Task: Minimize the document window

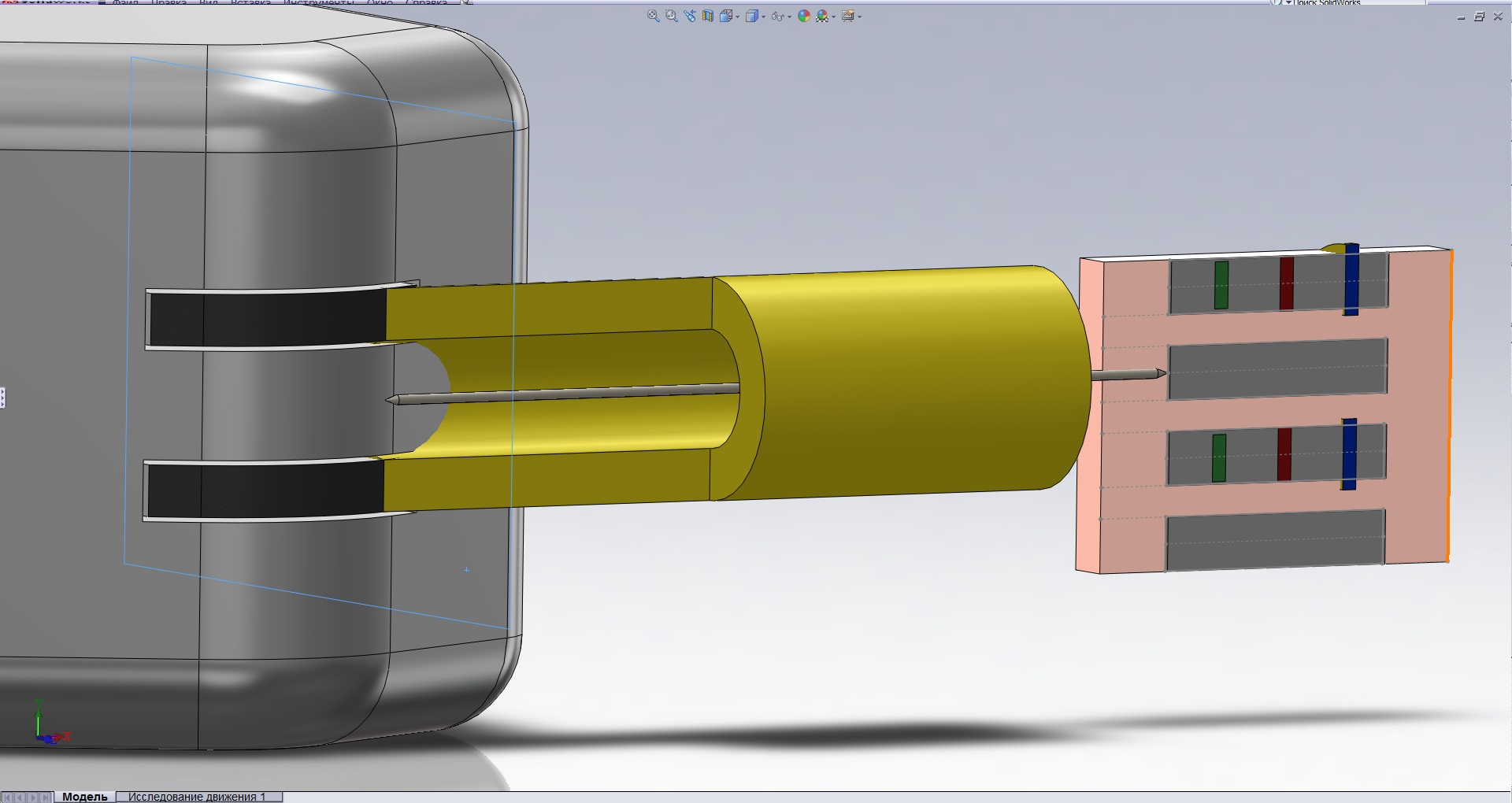Action: 1462,17
